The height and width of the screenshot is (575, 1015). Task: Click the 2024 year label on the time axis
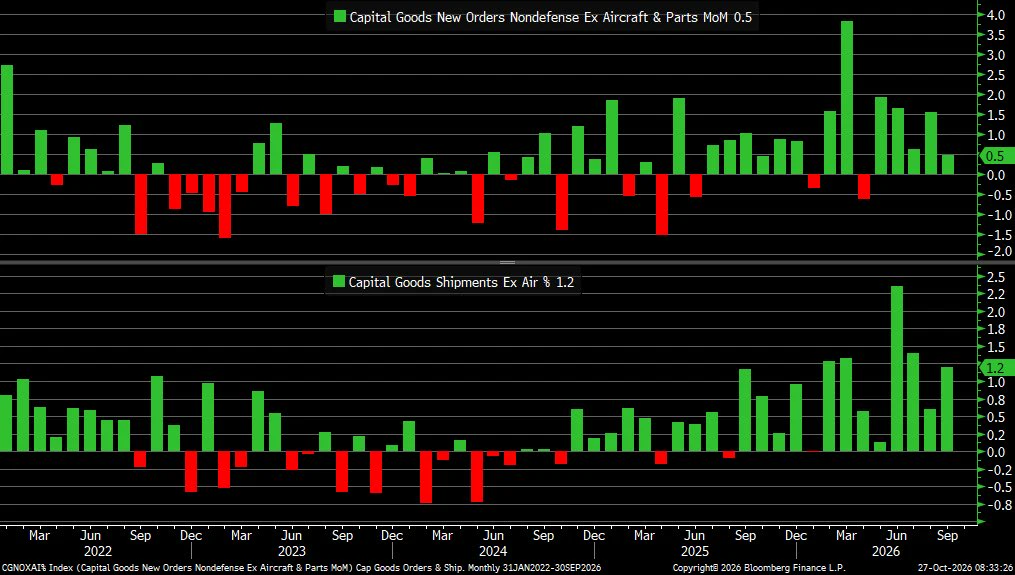point(493,551)
